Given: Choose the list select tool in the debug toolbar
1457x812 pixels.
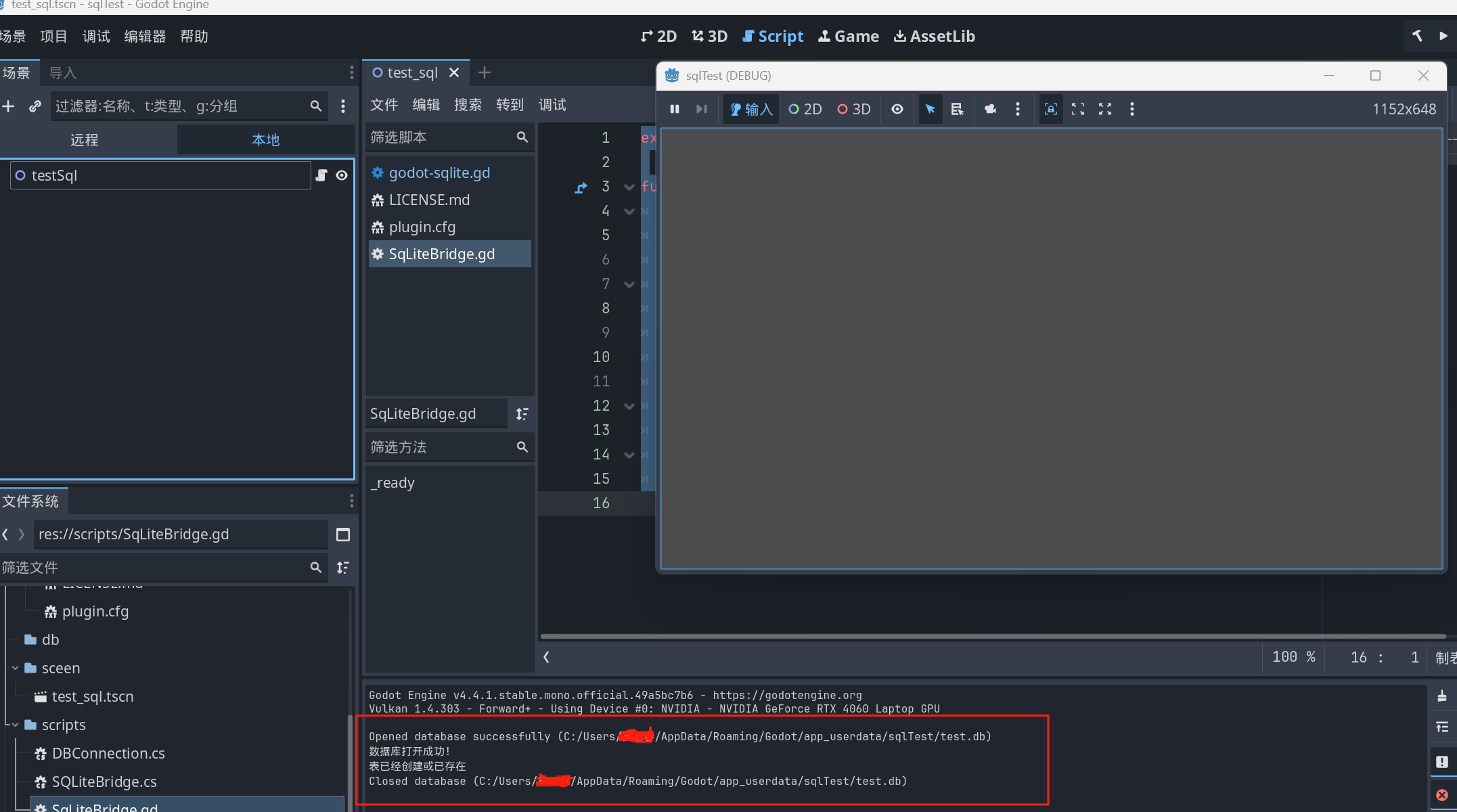Looking at the screenshot, I should tap(957, 109).
